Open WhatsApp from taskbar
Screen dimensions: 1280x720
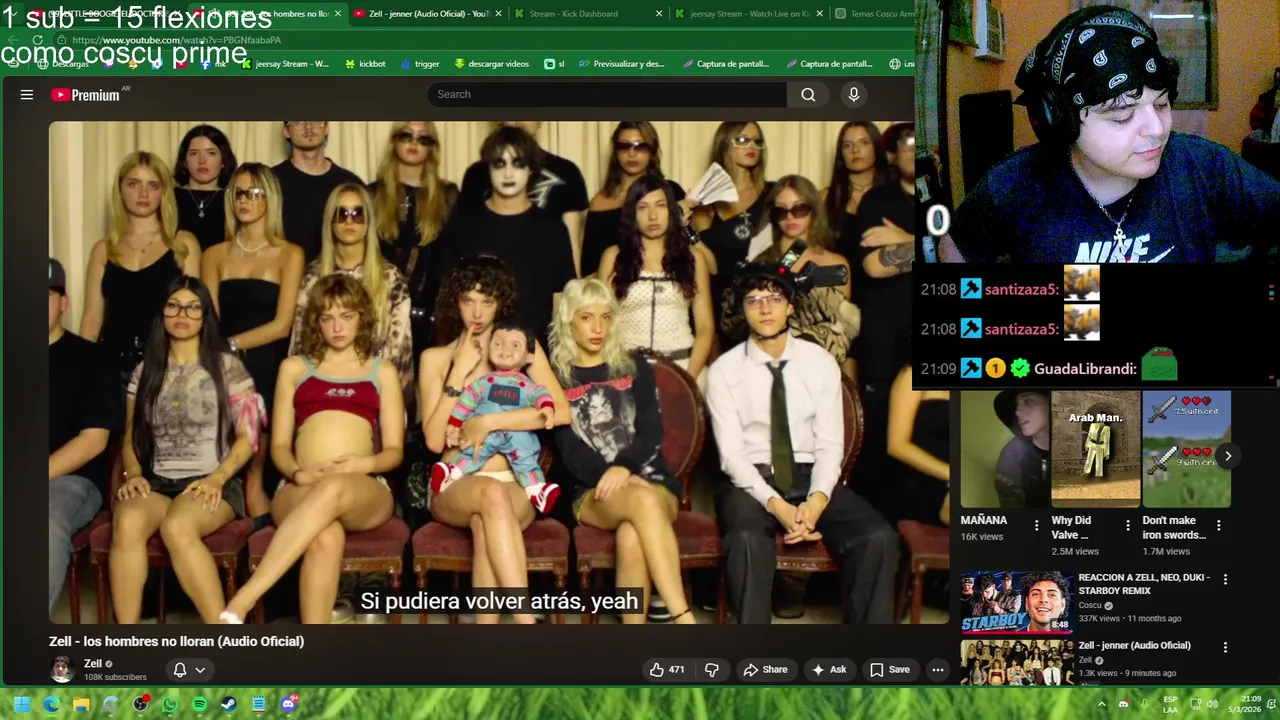click(x=170, y=704)
